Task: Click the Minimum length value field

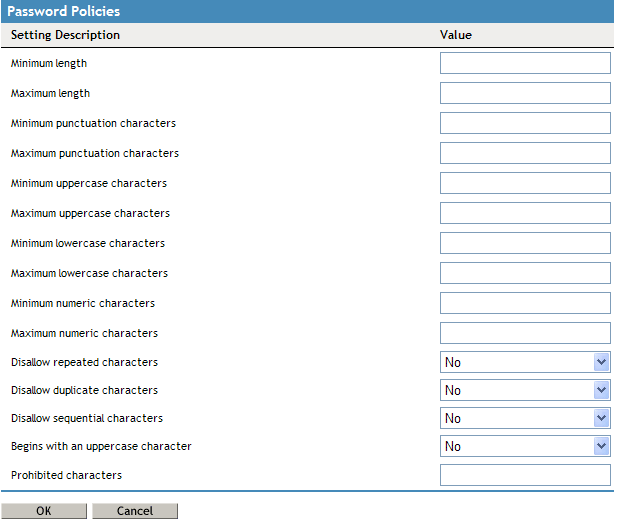Action: [525, 63]
